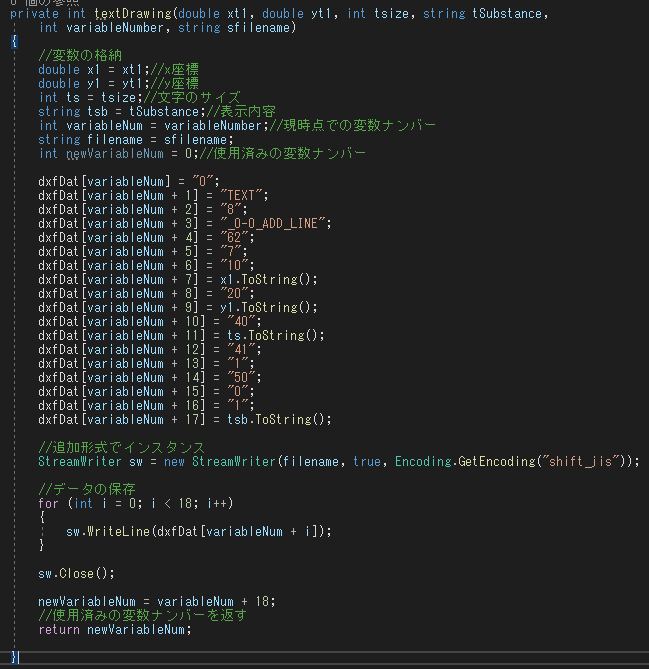Click the 'newVariableNum = variableNum + 18;' line
This screenshot has width=649, height=669.
[x=157, y=602]
